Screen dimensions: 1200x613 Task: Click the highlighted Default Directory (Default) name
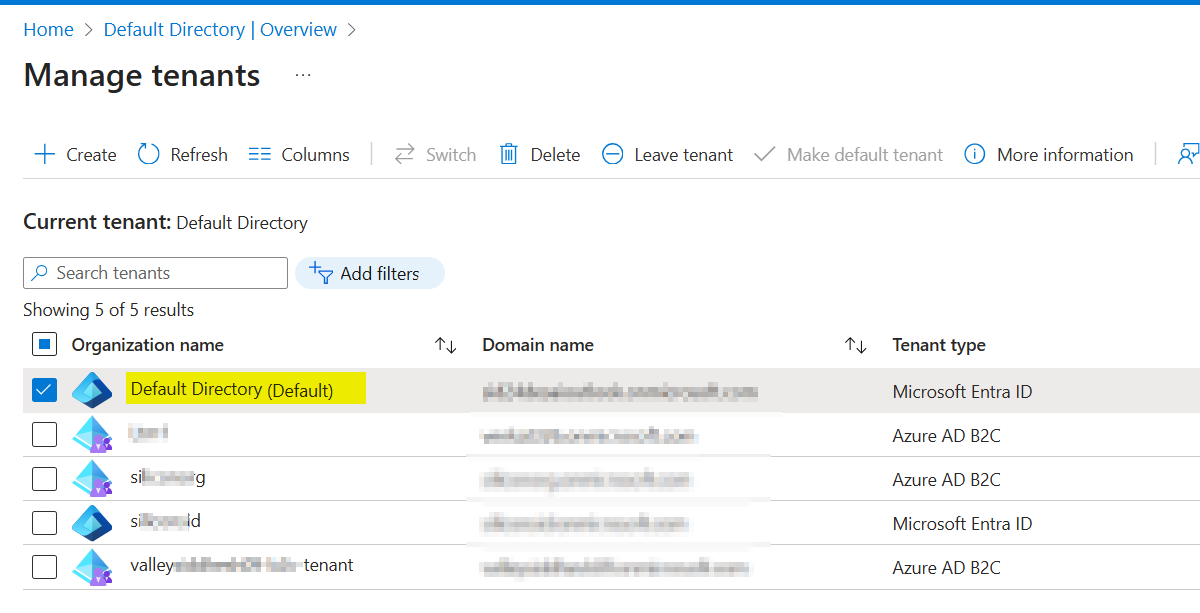[232, 389]
